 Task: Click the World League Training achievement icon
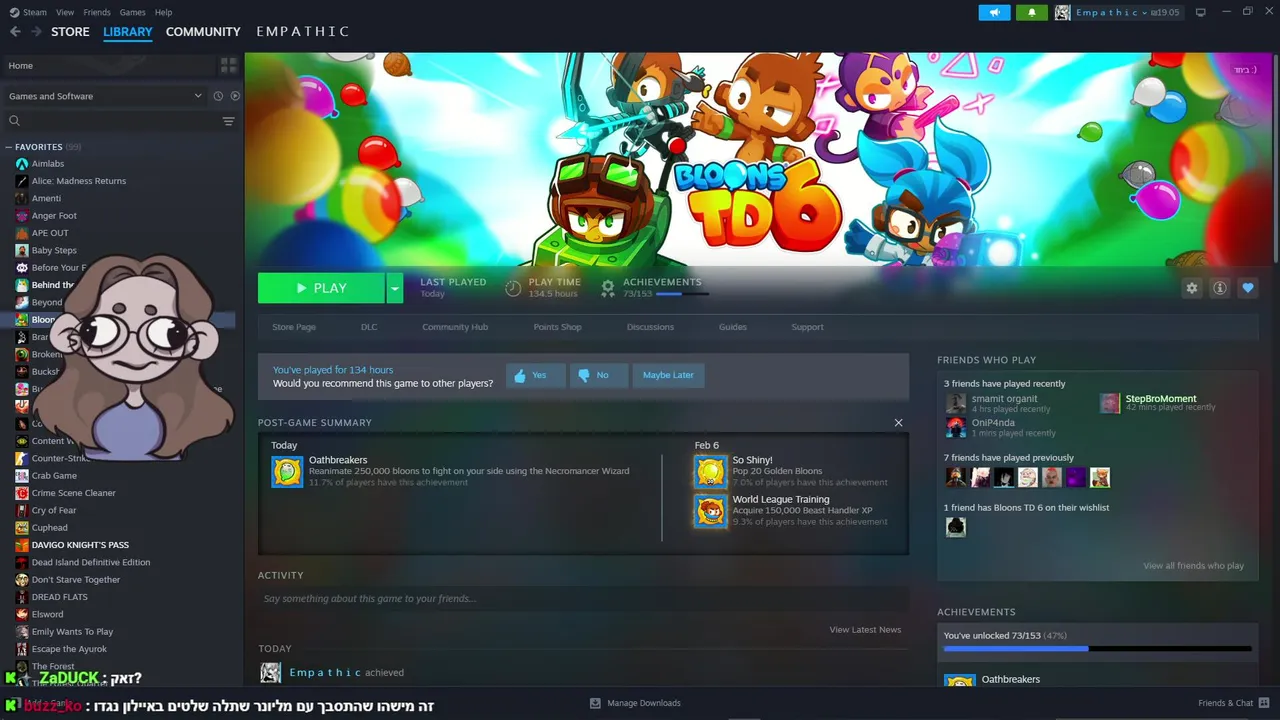[711, 510]
